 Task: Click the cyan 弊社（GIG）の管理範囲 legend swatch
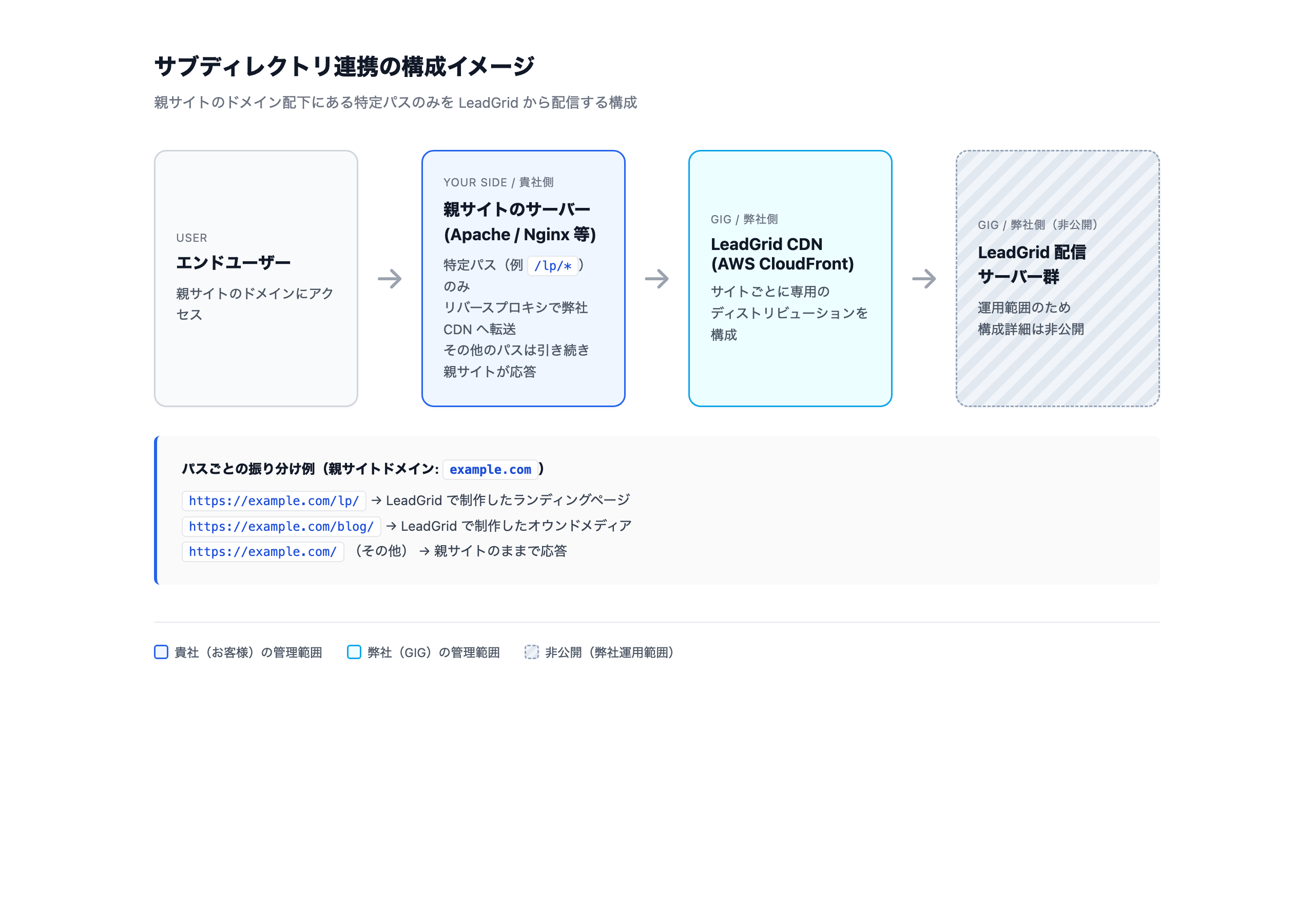[354, 652]
